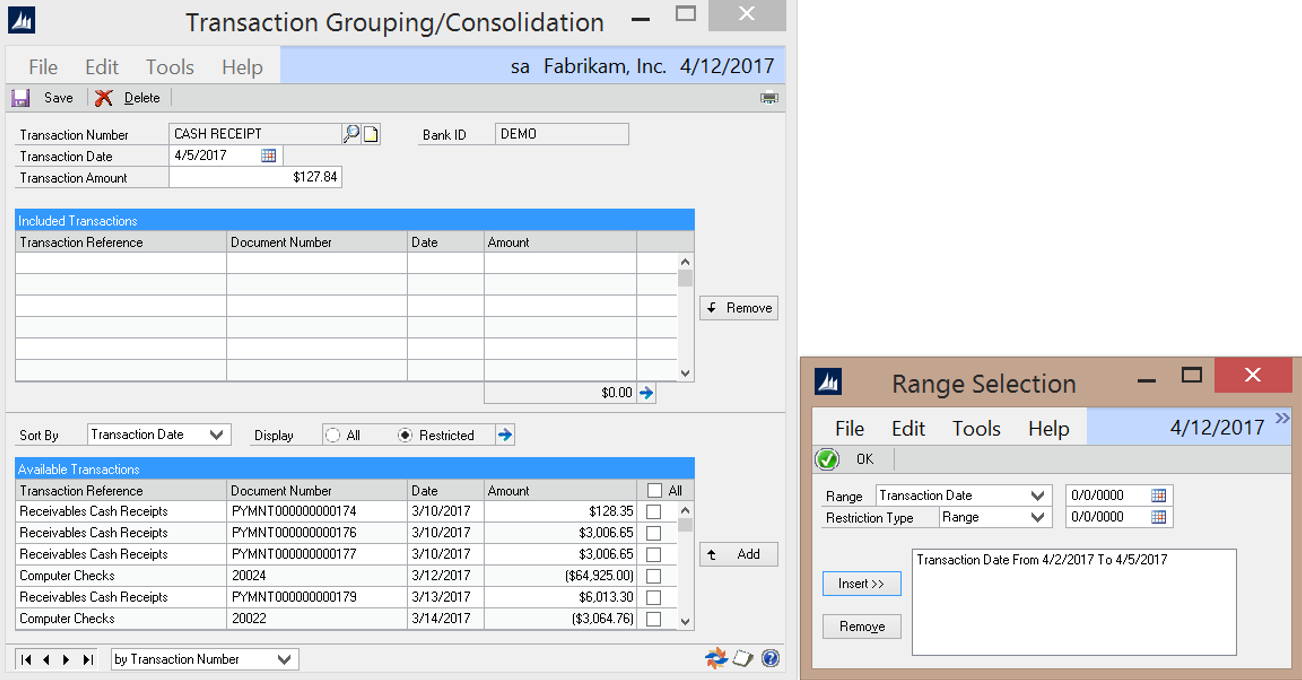The width and height of the screenshot is (1302, 680).
Task: Check the All checkbox in Available Transactions
Action: point(655,491)
